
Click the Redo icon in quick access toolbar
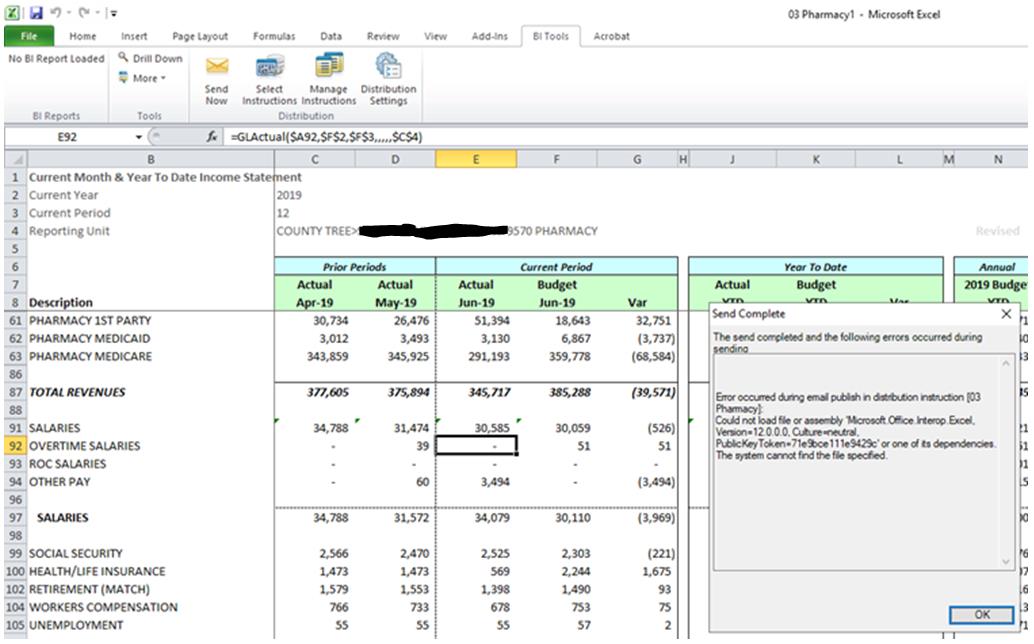click(84, 13)
